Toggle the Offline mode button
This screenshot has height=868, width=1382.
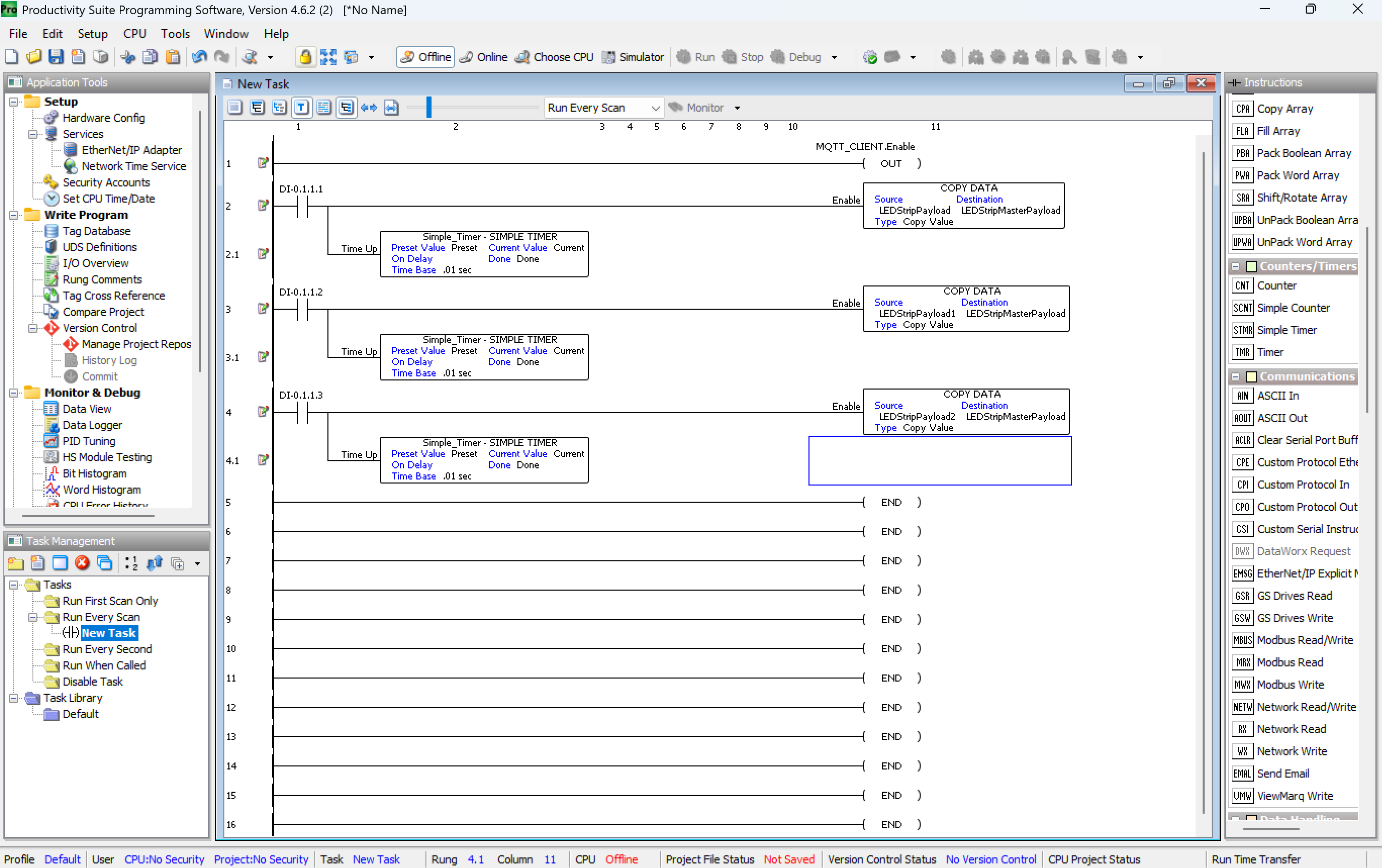[x=425, y=57]
